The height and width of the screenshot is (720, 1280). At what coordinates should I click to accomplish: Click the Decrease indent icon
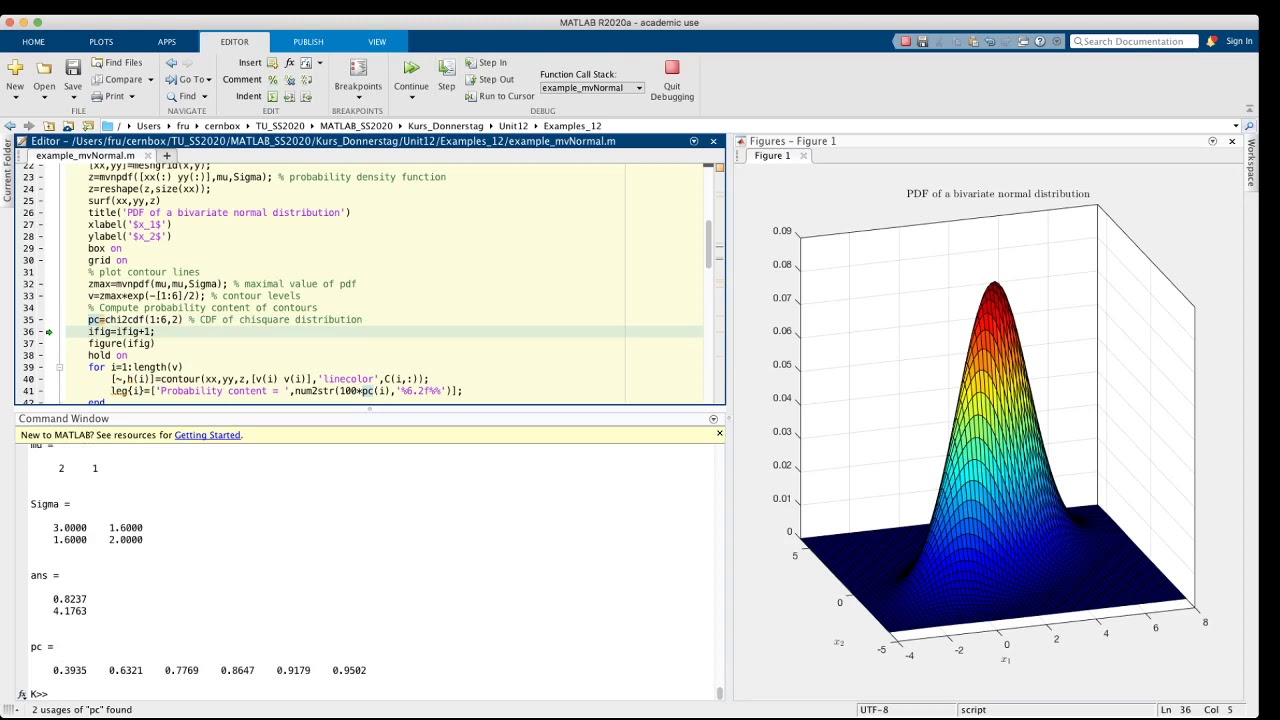(x=305, y=97)
